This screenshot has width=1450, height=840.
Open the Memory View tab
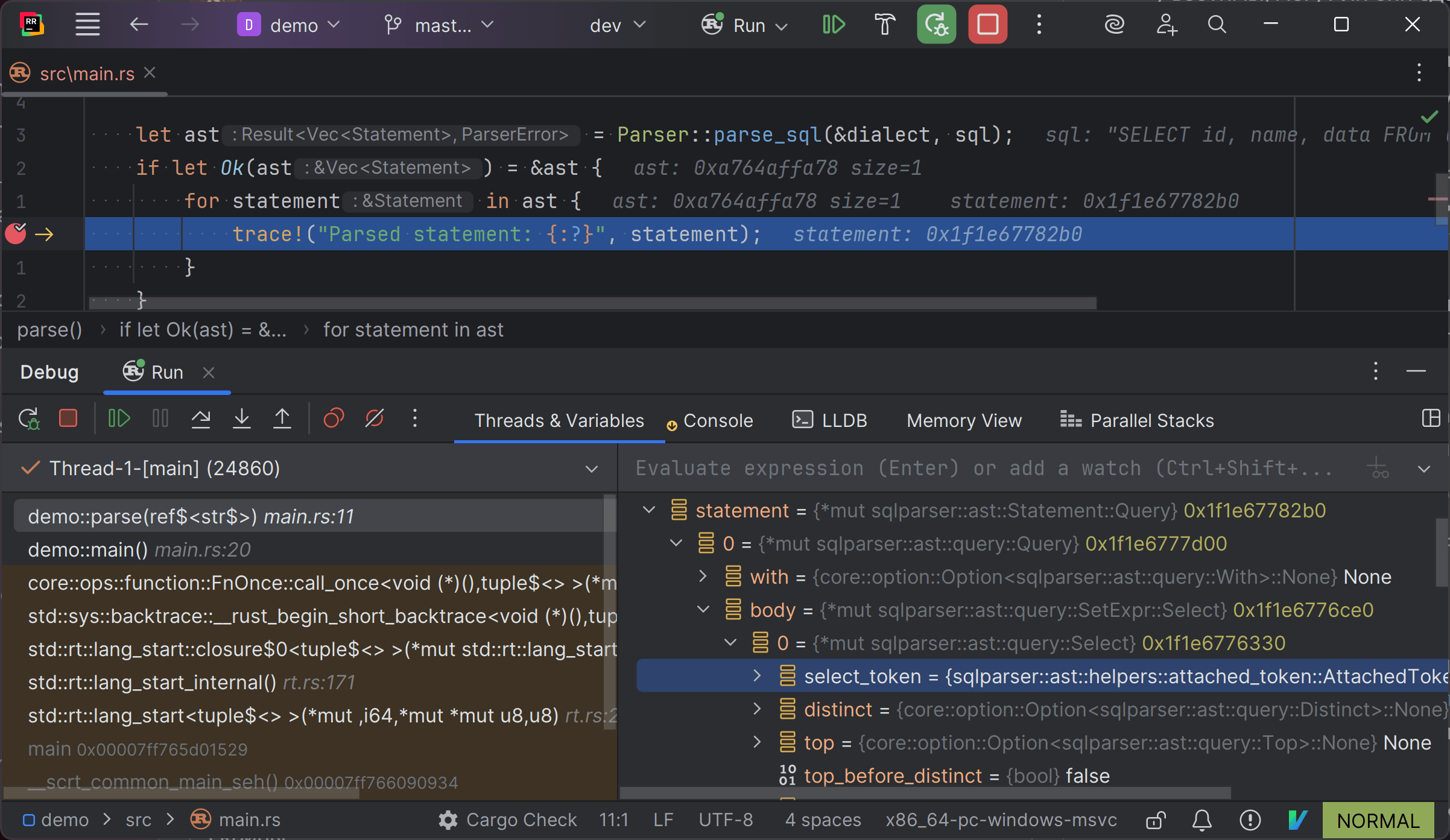pos(964,420)
